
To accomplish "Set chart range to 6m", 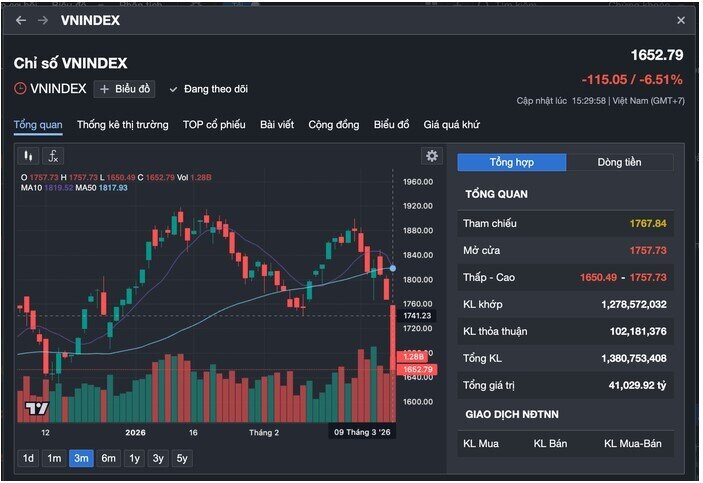I will 108,458.
